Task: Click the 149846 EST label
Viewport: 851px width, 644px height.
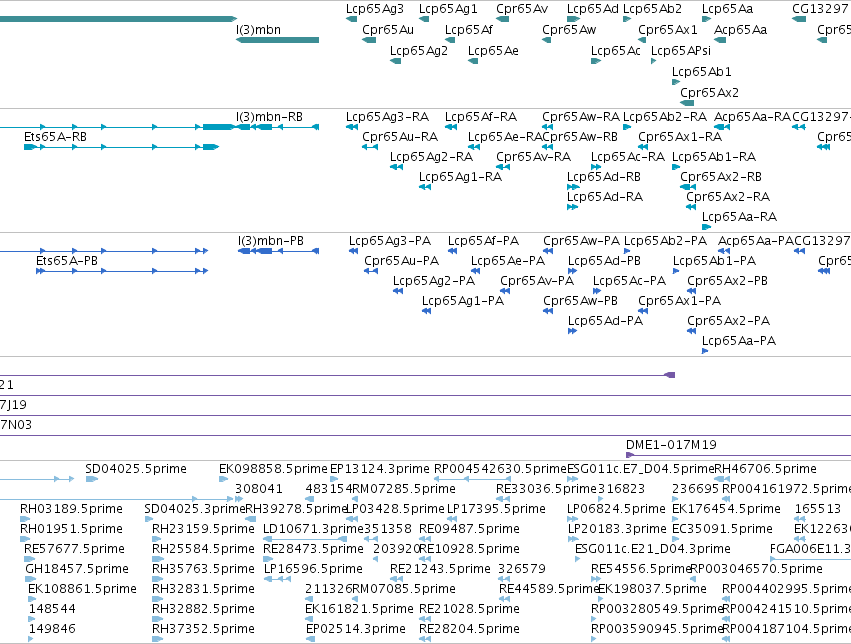Action: 52,629
